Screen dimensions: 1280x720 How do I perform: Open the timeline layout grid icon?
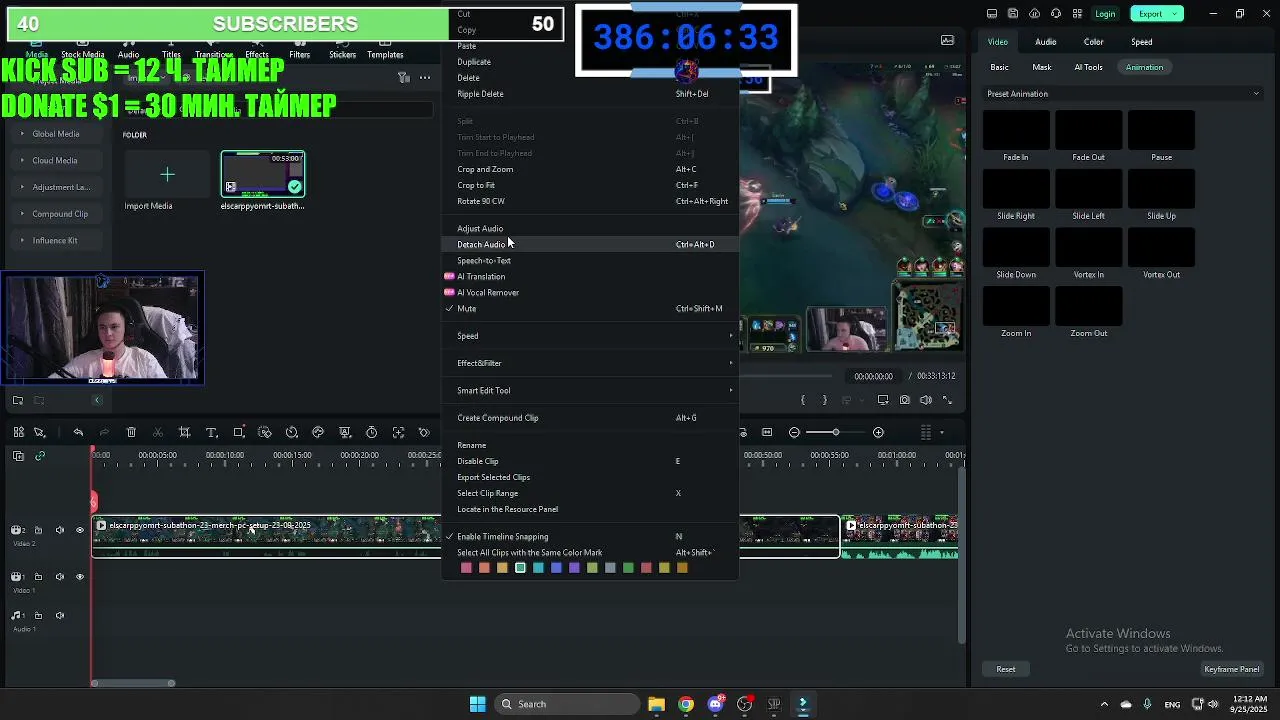[18, 432]
